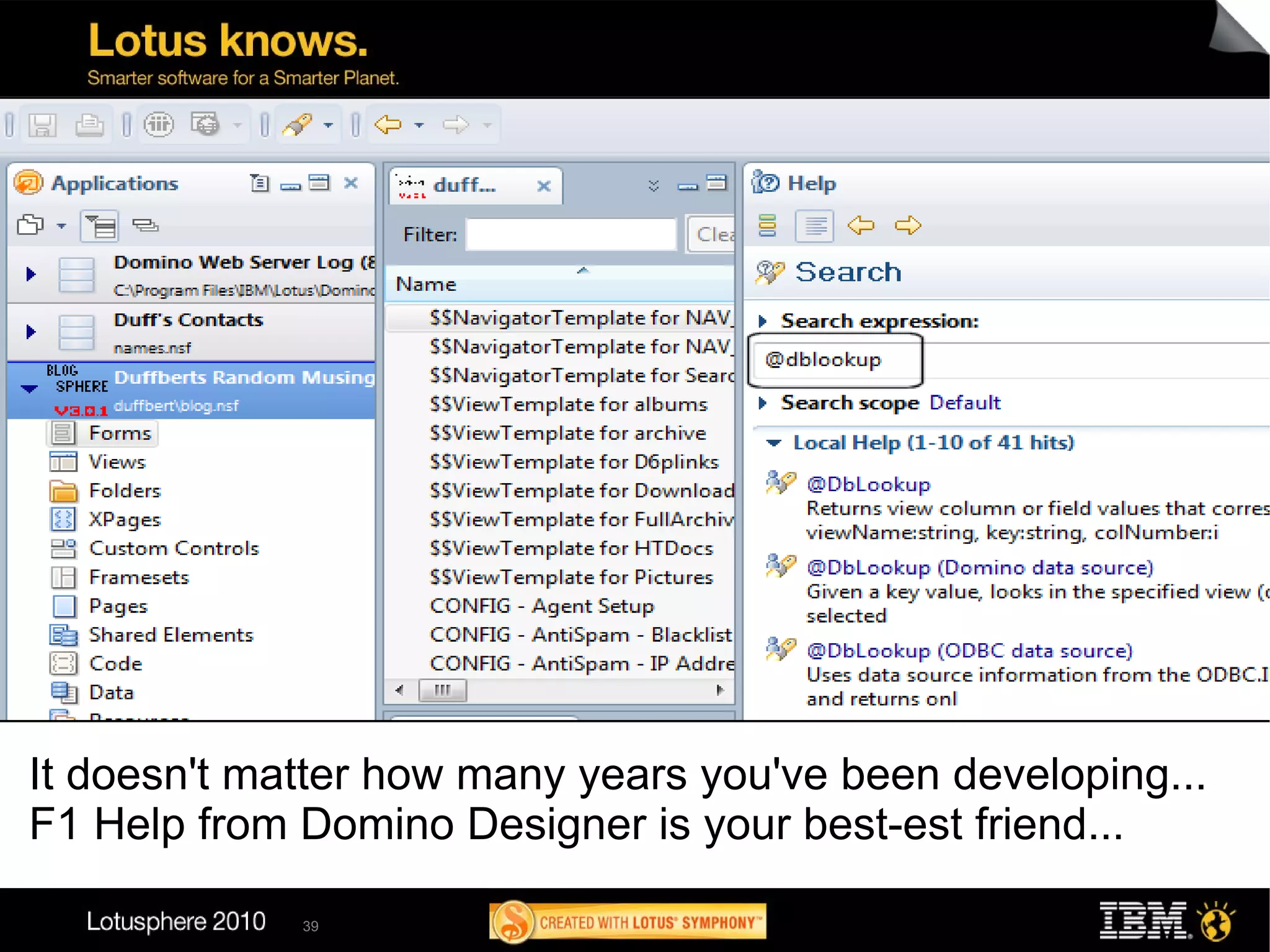The width and height of the screenshot is (1270, 952).
Task: Close the duff... editor tab
Action: tap(544, 185)
